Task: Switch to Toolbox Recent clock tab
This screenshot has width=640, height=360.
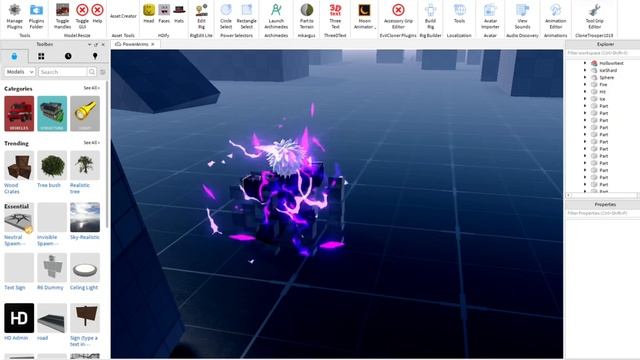Action: click(68, 56)
